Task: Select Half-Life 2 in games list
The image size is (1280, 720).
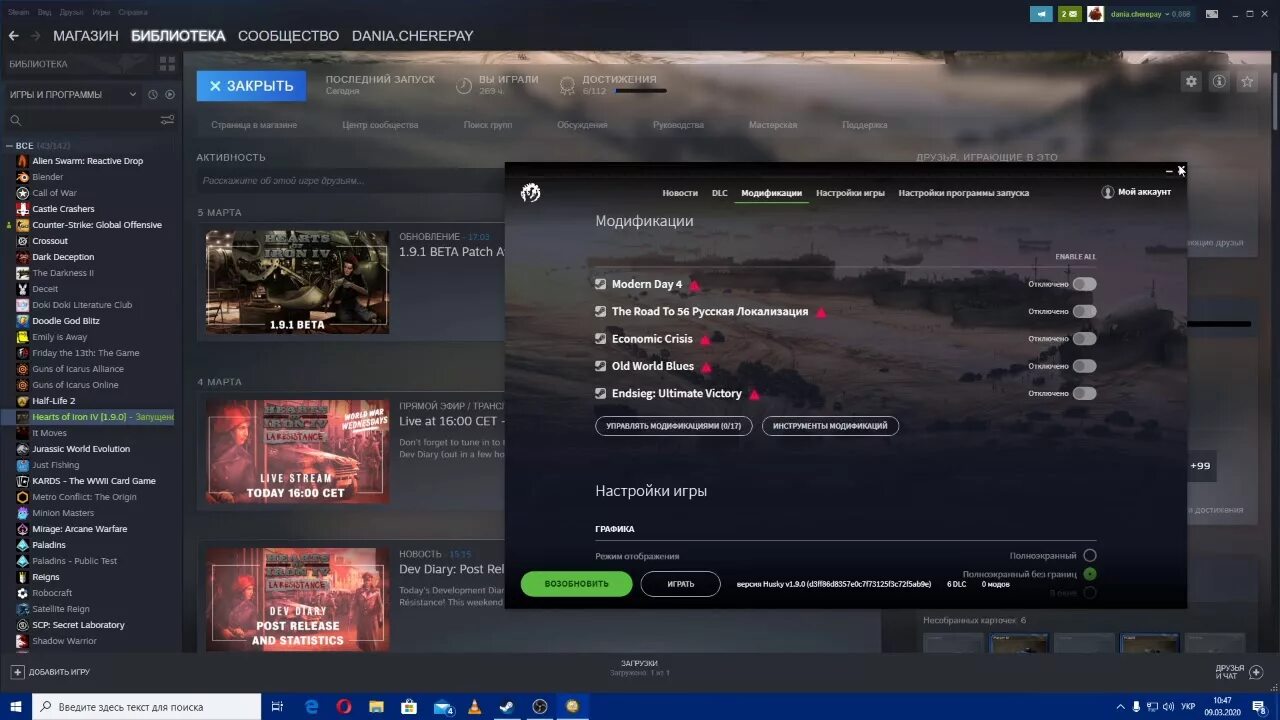Action: pos(53,401)
